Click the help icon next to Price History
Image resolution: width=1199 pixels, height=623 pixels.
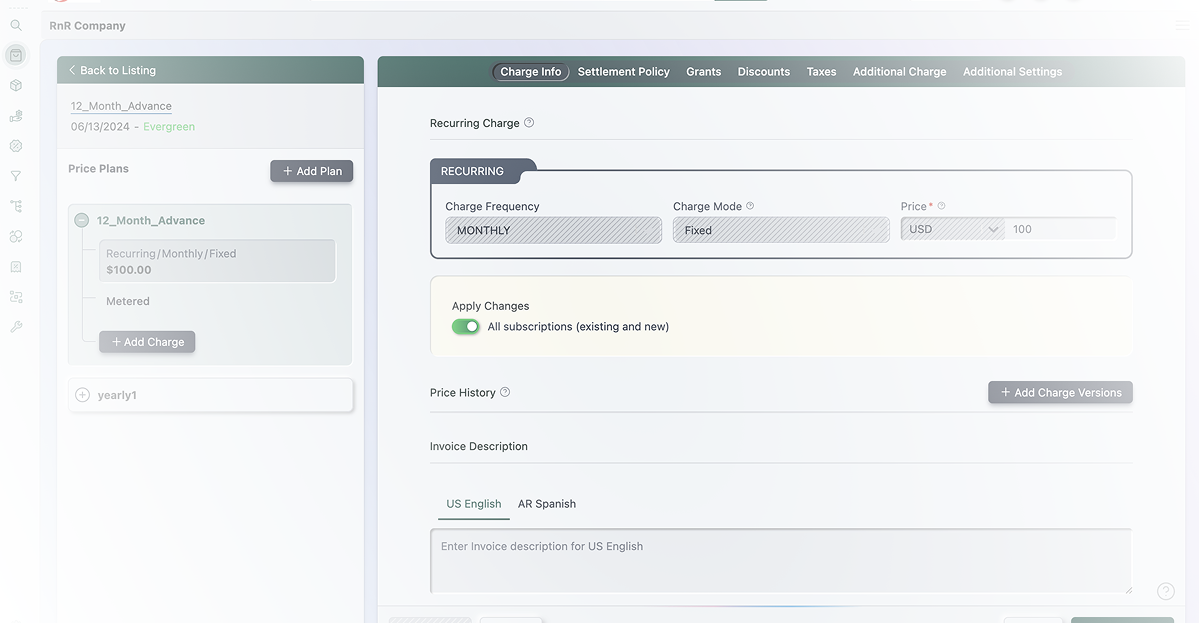click(x=505, y=392)
